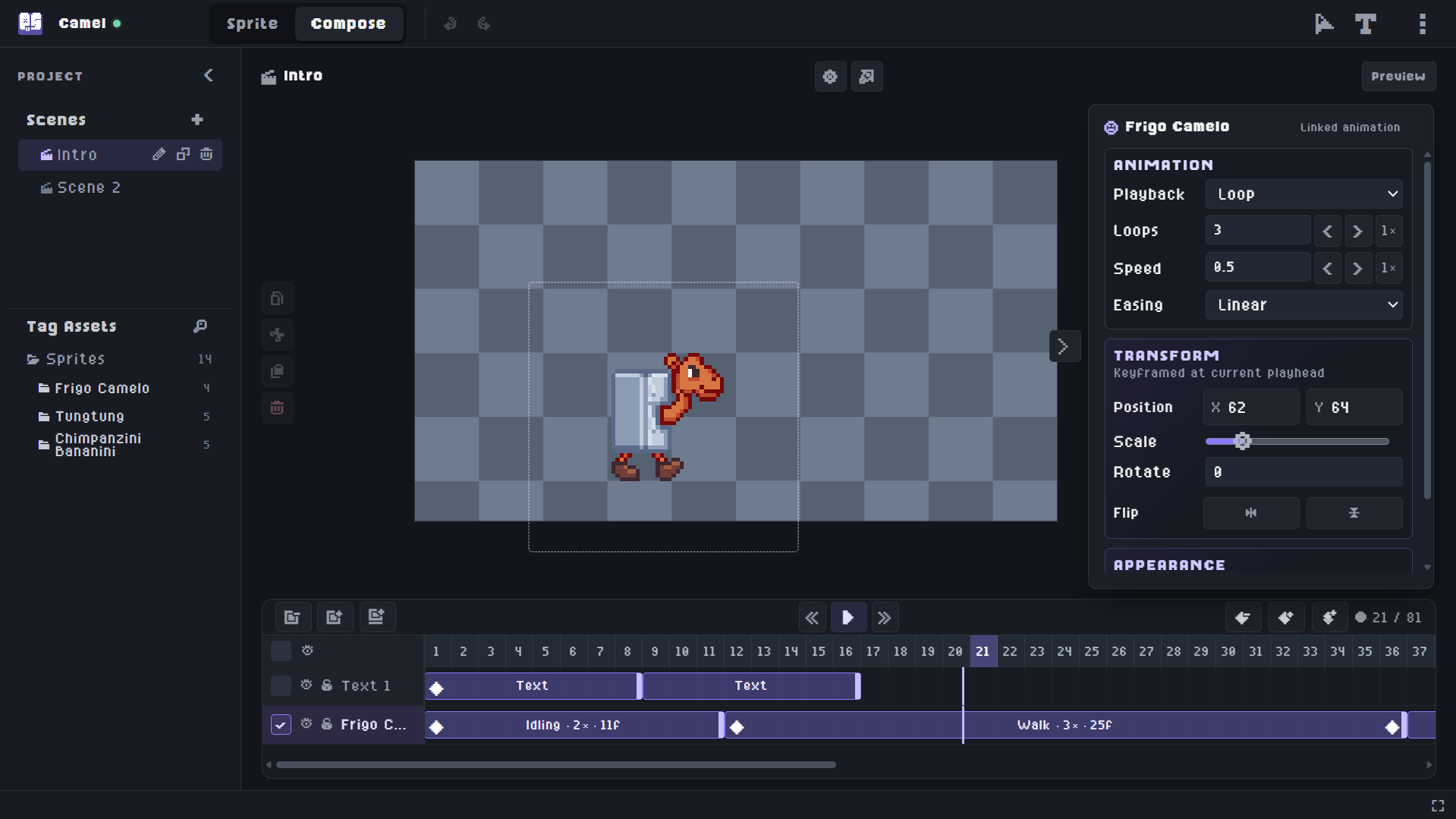The width and height of the screenshot is (1456, 819).
Task: Add a new timeline track
Action: coord(335,617)
